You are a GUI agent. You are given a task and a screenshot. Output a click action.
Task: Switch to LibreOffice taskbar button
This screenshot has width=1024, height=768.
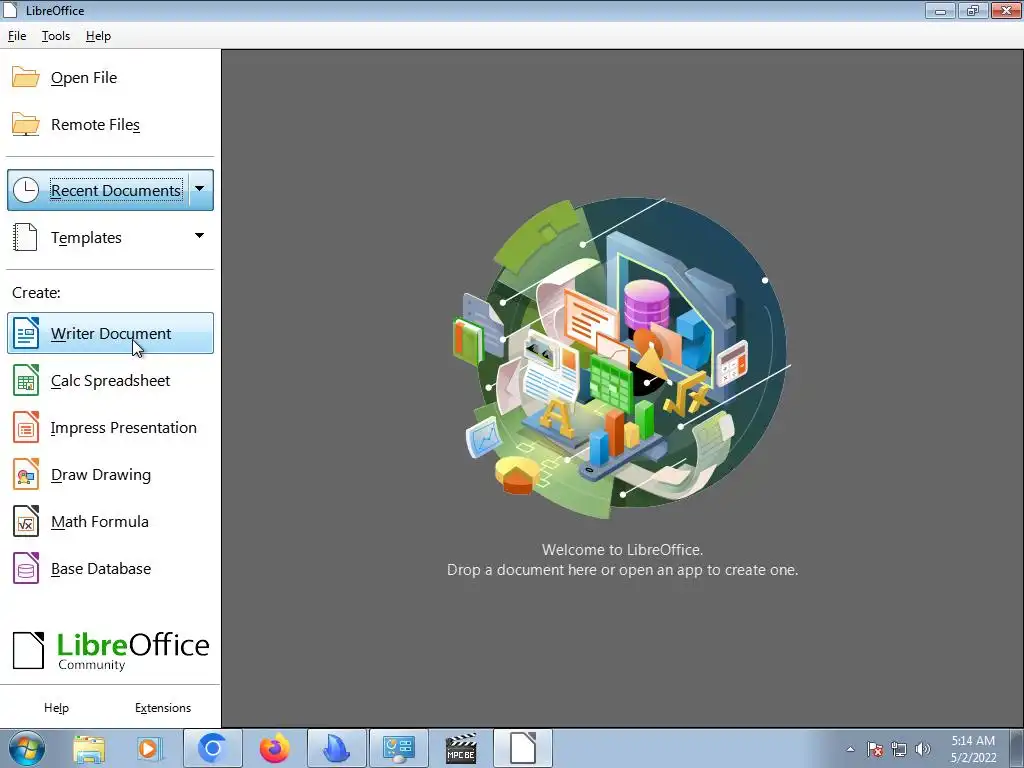[523, 748]
